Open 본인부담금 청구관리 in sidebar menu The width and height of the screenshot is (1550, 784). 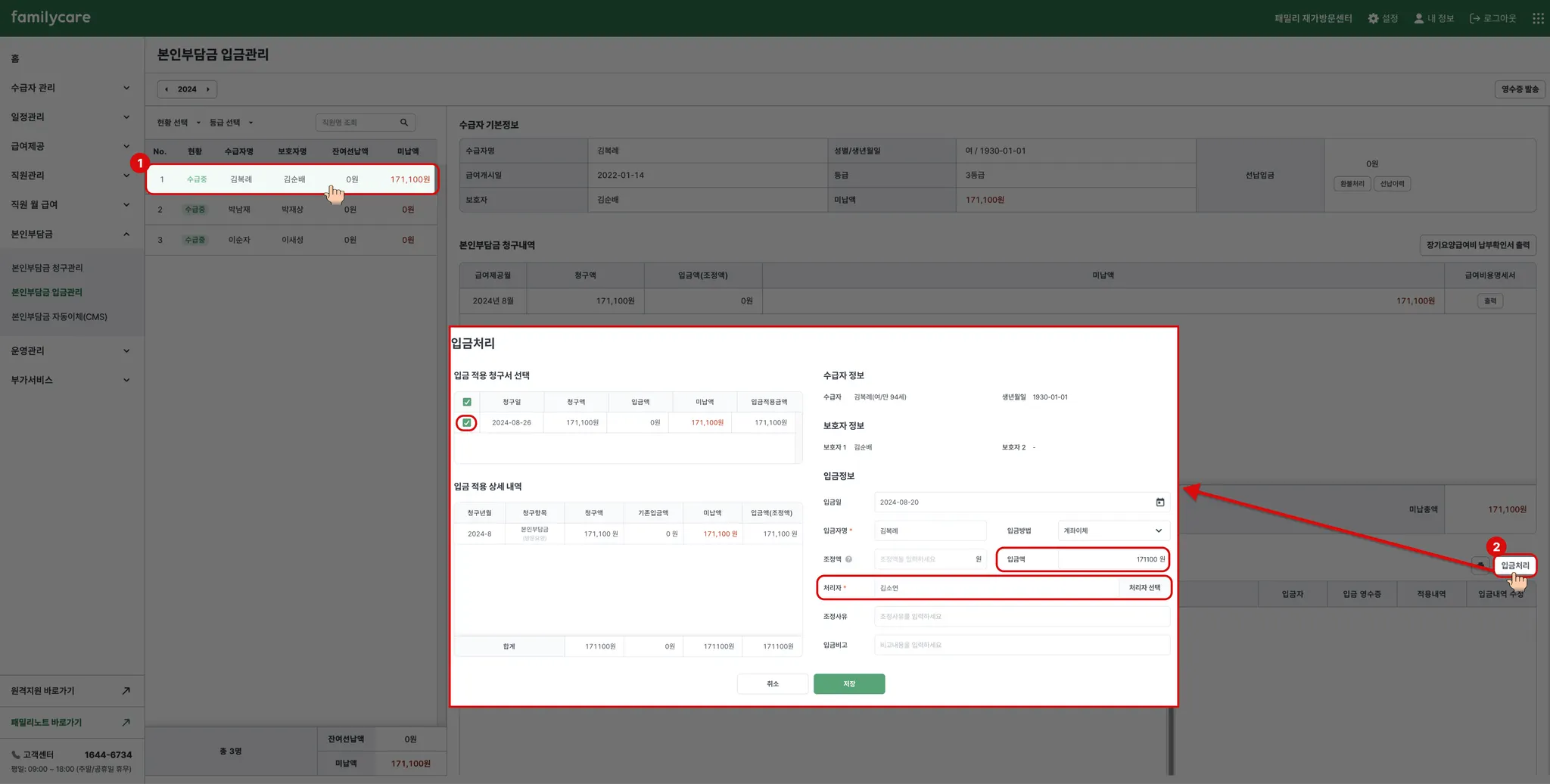[47, 268]
